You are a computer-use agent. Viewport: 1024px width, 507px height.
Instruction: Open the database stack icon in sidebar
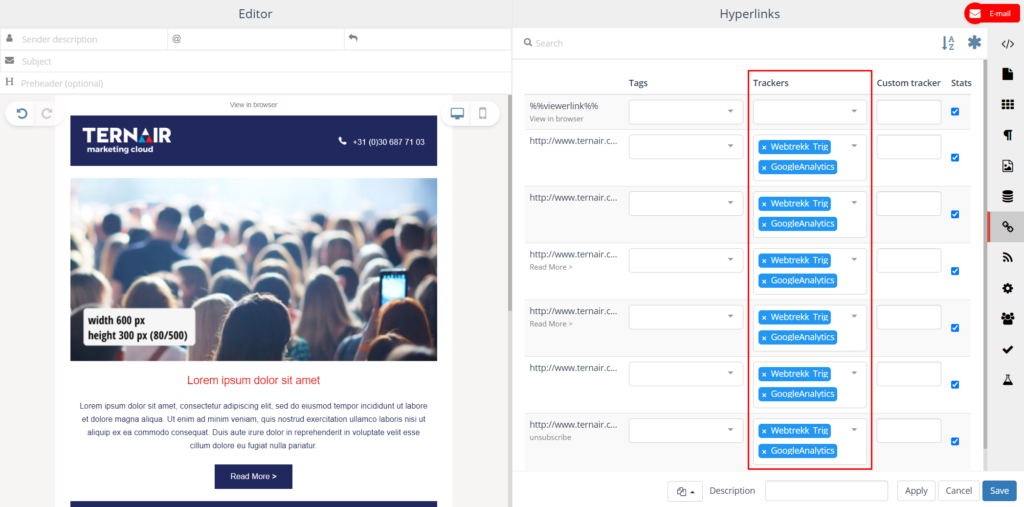[1007, 196]
